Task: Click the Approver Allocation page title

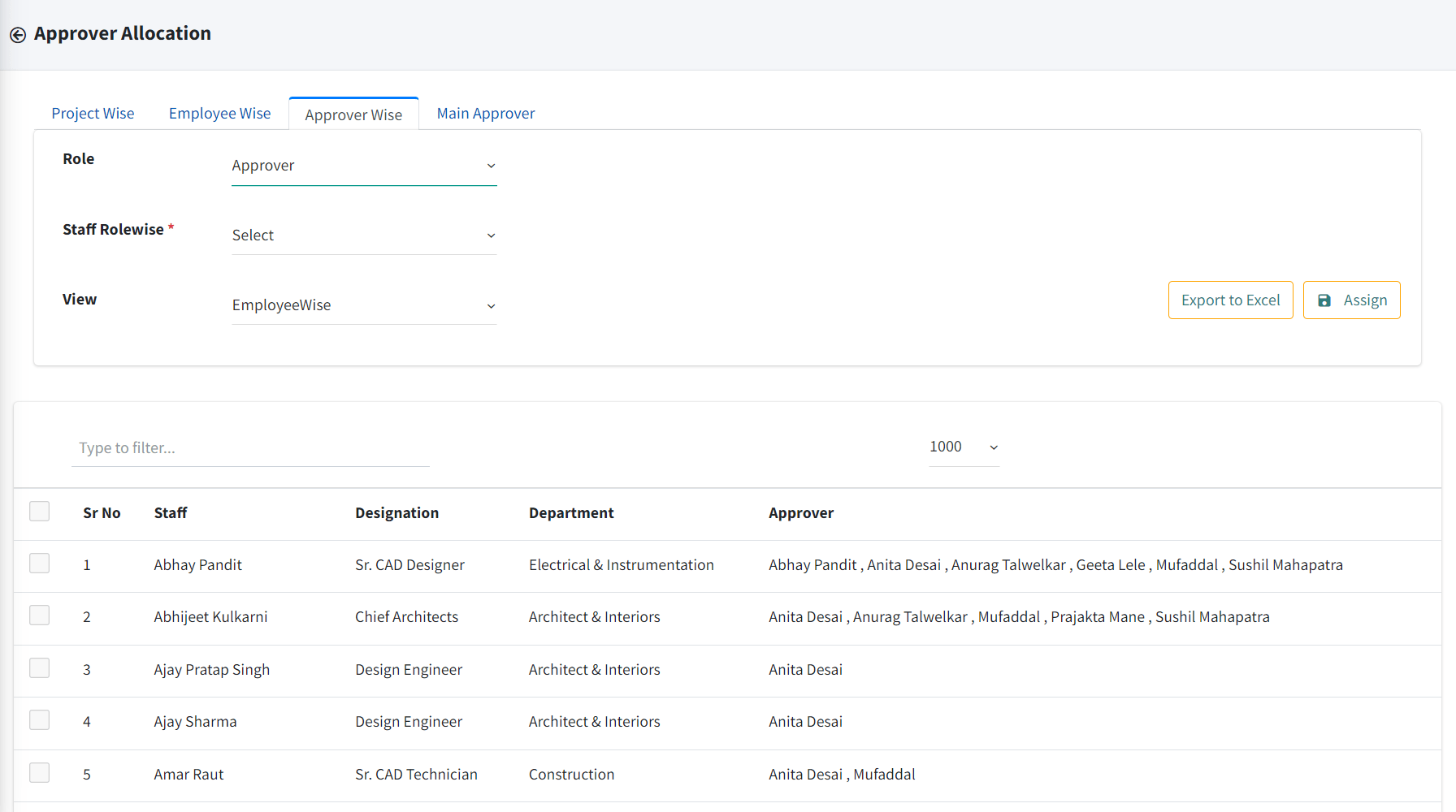Action: tap(123, 33)
